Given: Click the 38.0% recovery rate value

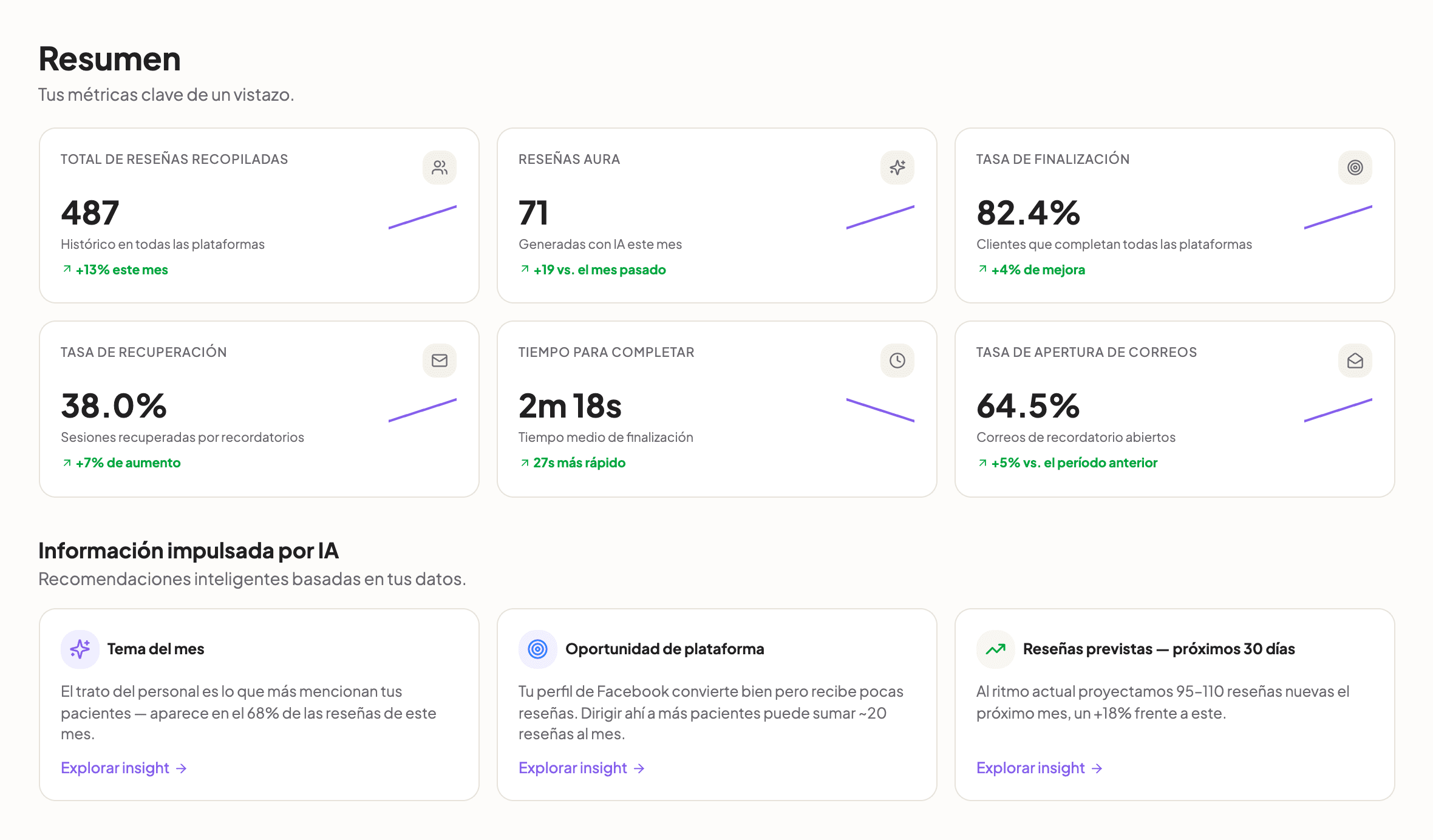Looking at the screenshot, I should [x=114, y=406].
